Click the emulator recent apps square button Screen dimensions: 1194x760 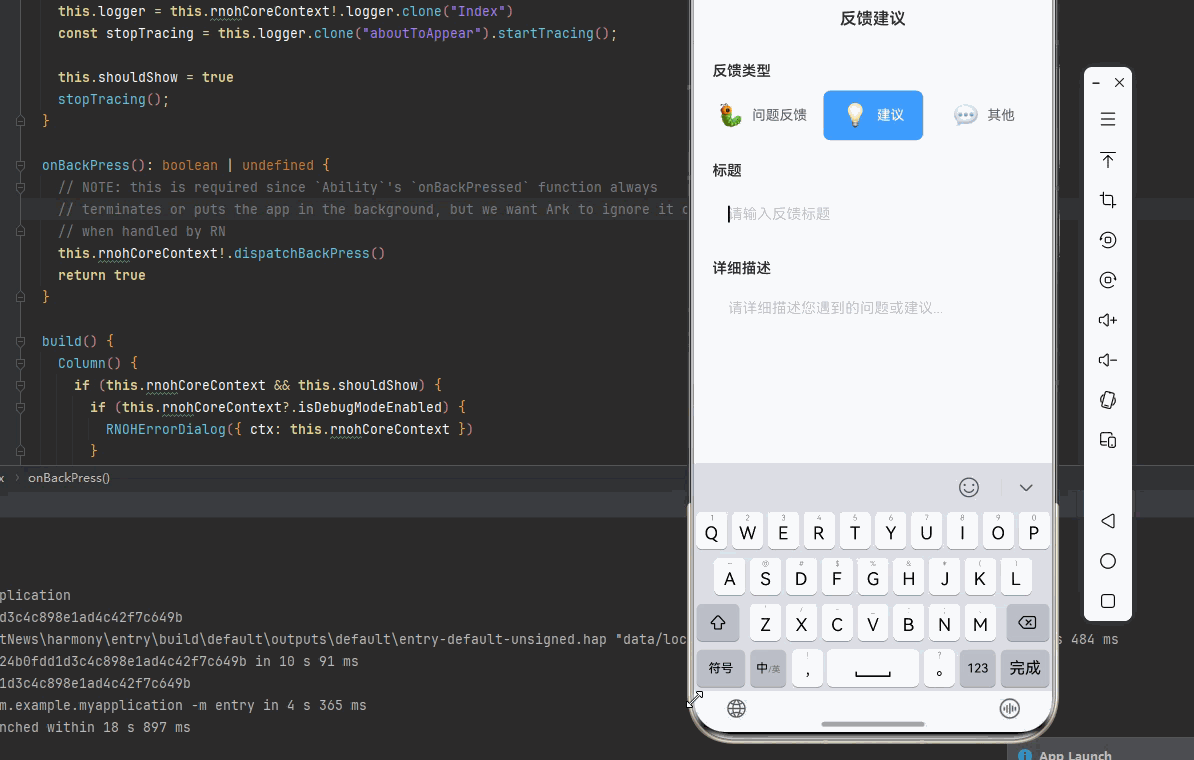tap(1108, 601)
